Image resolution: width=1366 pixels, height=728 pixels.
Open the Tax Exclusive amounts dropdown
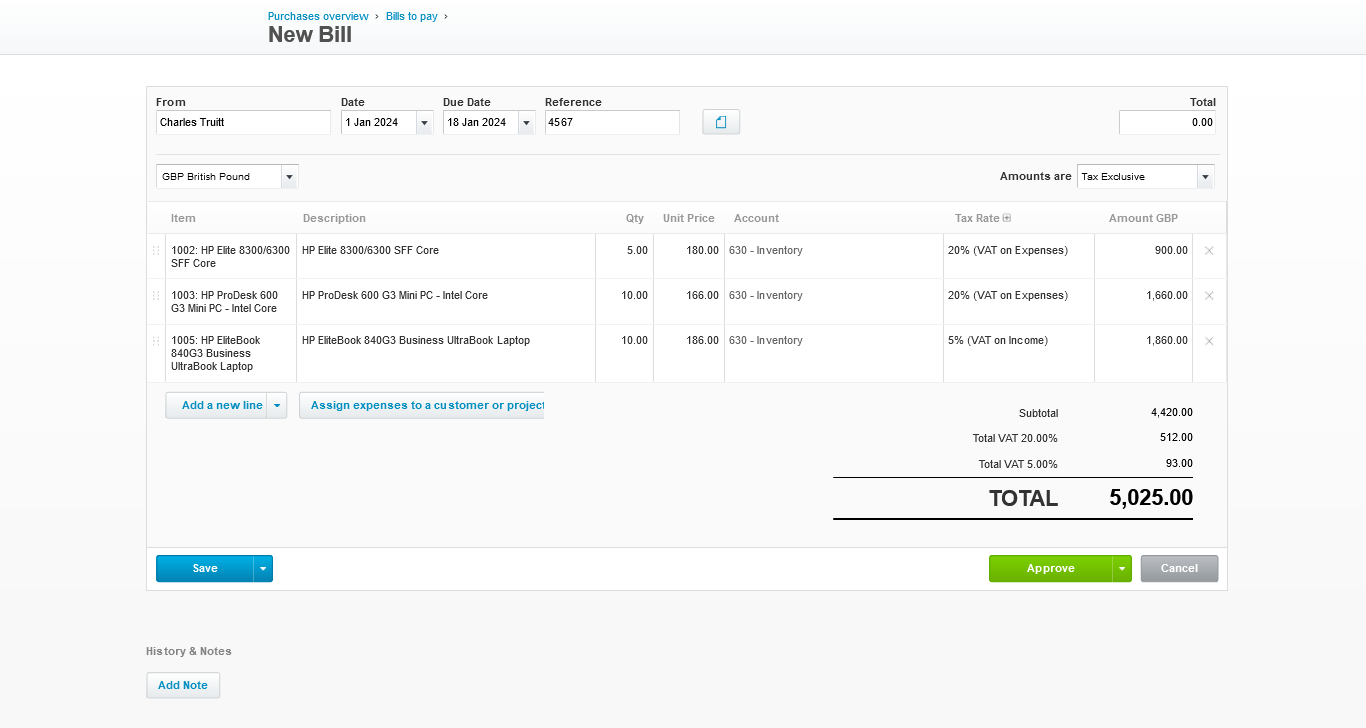point(1206,177)
